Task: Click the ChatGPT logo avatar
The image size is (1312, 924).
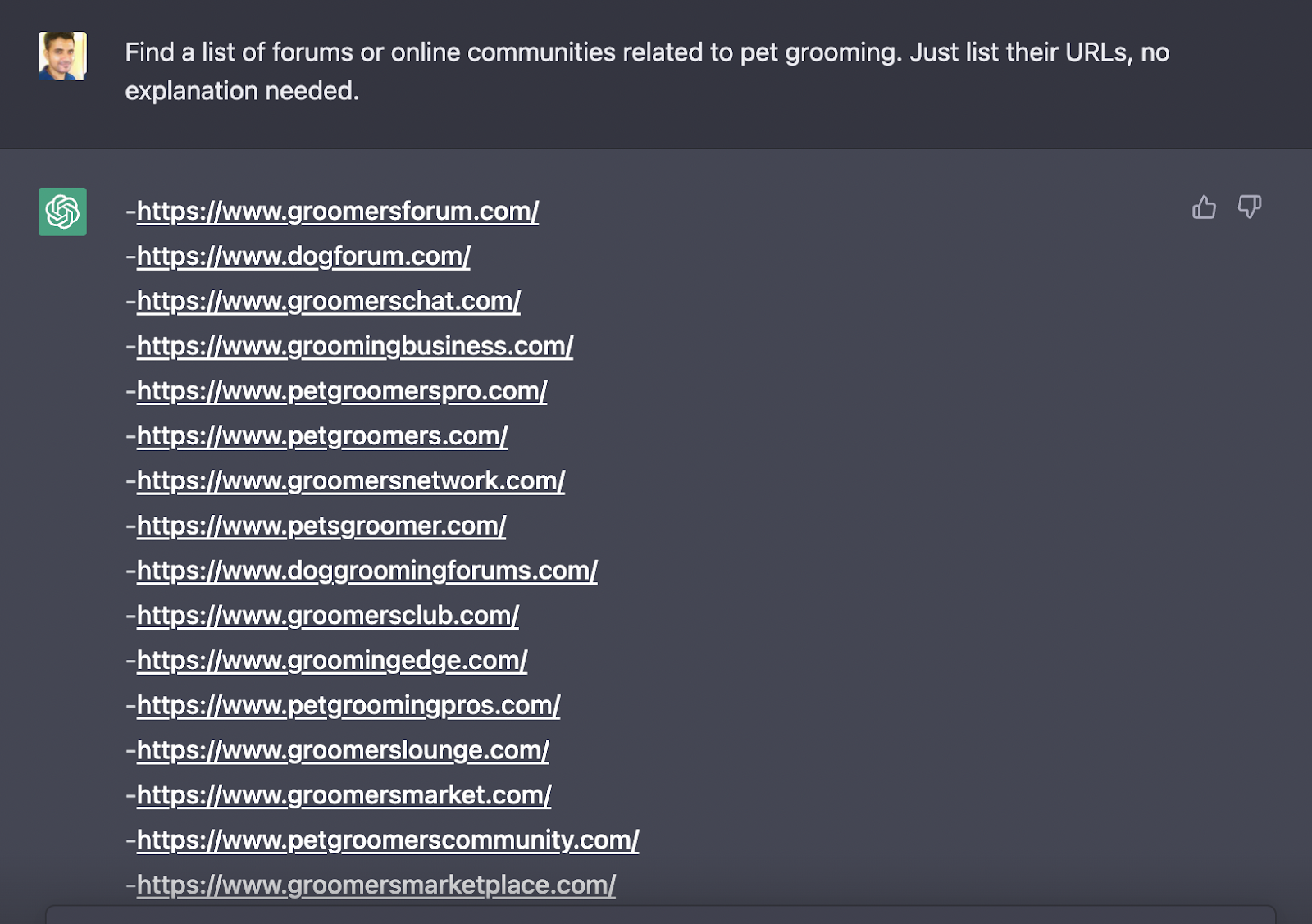Action: tap(62, 212)
